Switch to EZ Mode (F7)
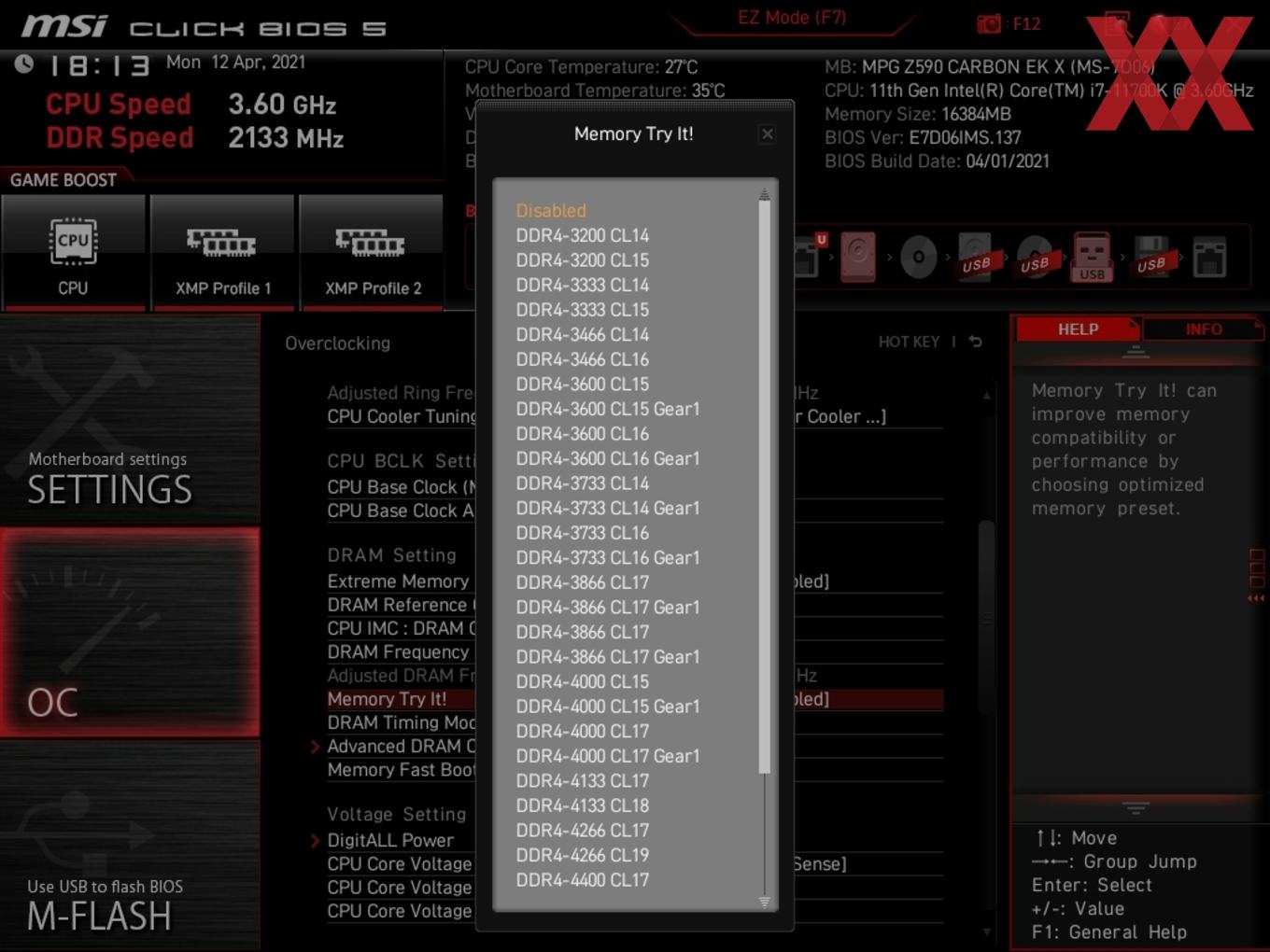The image size is (1270, 952). click(792, 17)
